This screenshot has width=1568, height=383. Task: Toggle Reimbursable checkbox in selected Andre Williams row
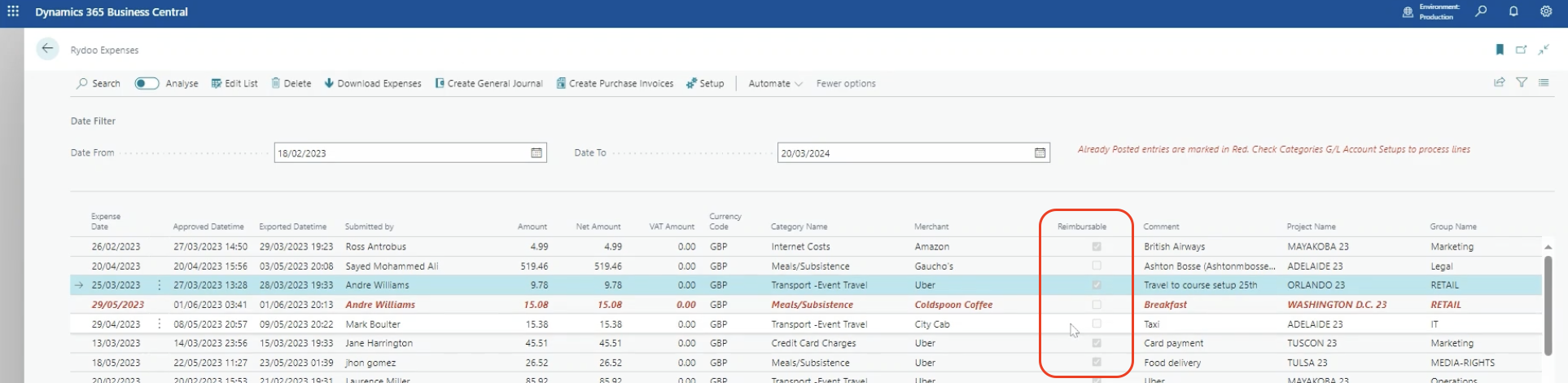pos(1097,285)
